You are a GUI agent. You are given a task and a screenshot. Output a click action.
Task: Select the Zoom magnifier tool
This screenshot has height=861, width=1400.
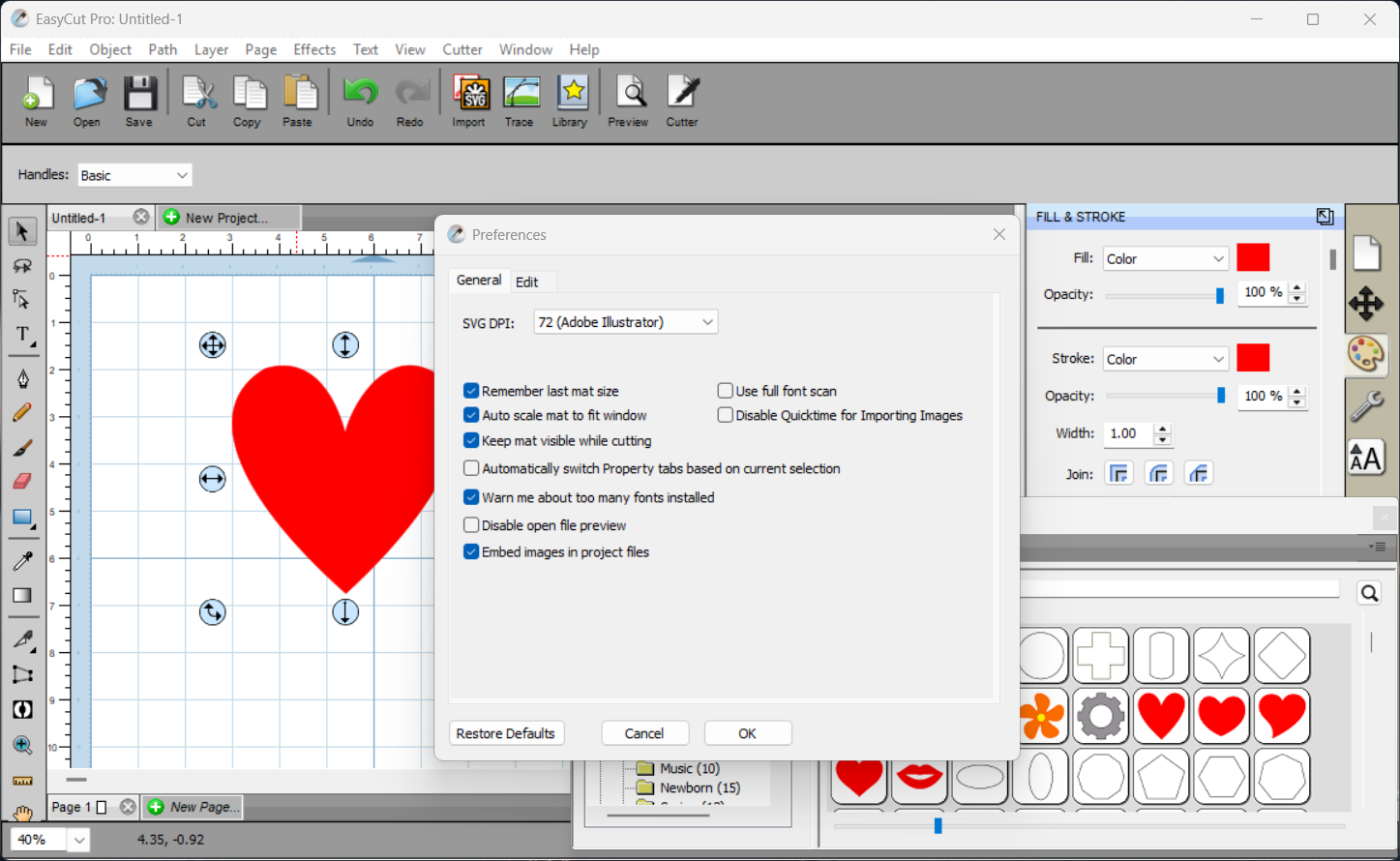tap(22, 745)
